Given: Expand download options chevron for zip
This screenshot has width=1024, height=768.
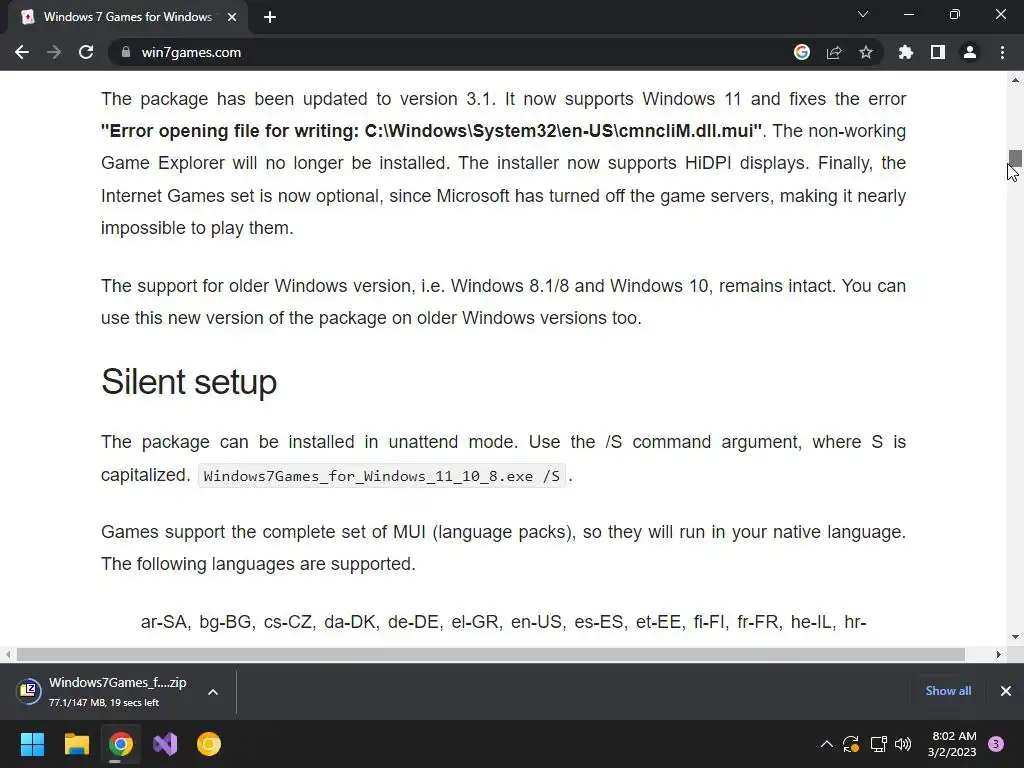Looking at the screenshot, I should click(213, 692).
